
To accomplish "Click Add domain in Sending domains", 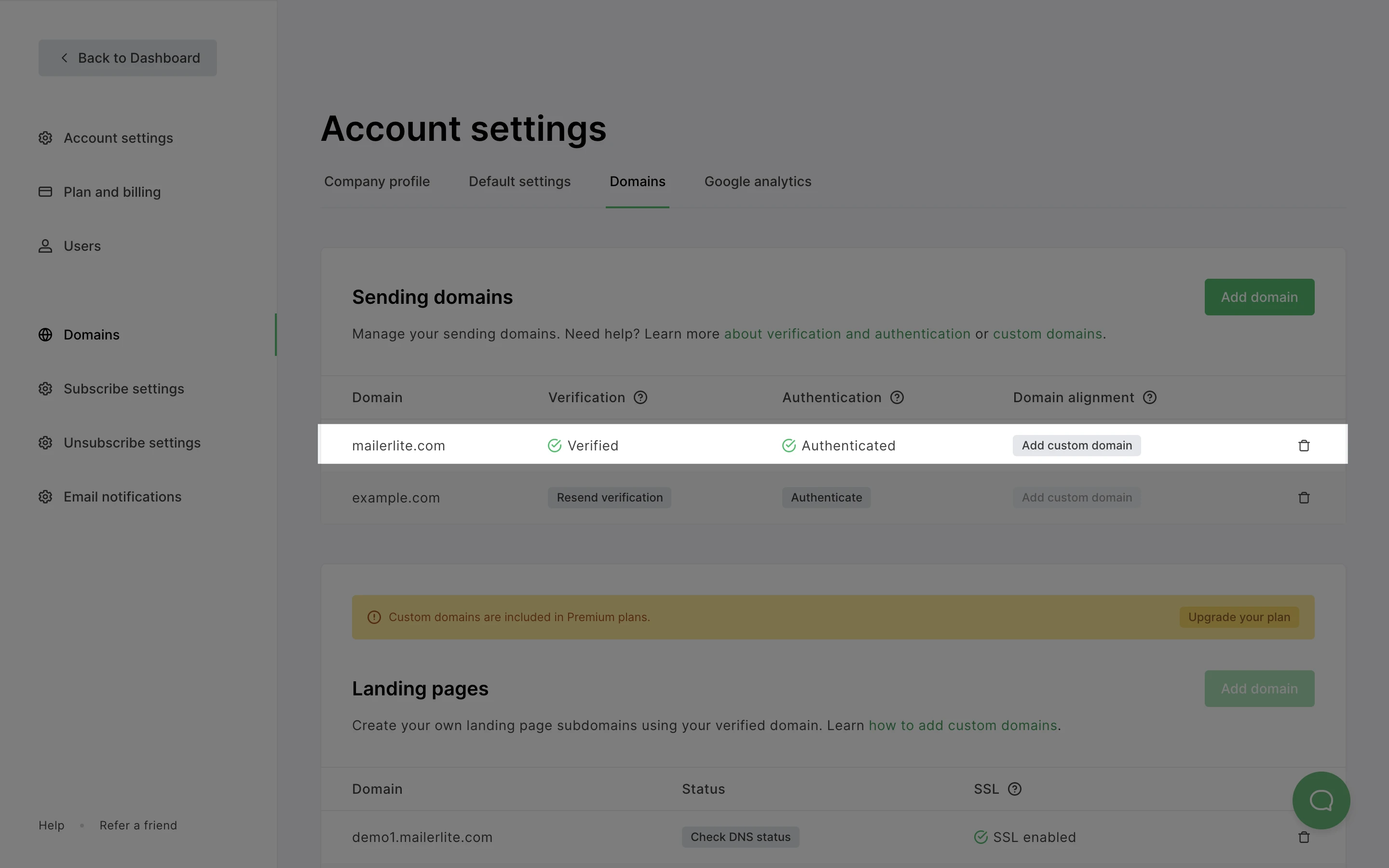I will click(1259, 297).
